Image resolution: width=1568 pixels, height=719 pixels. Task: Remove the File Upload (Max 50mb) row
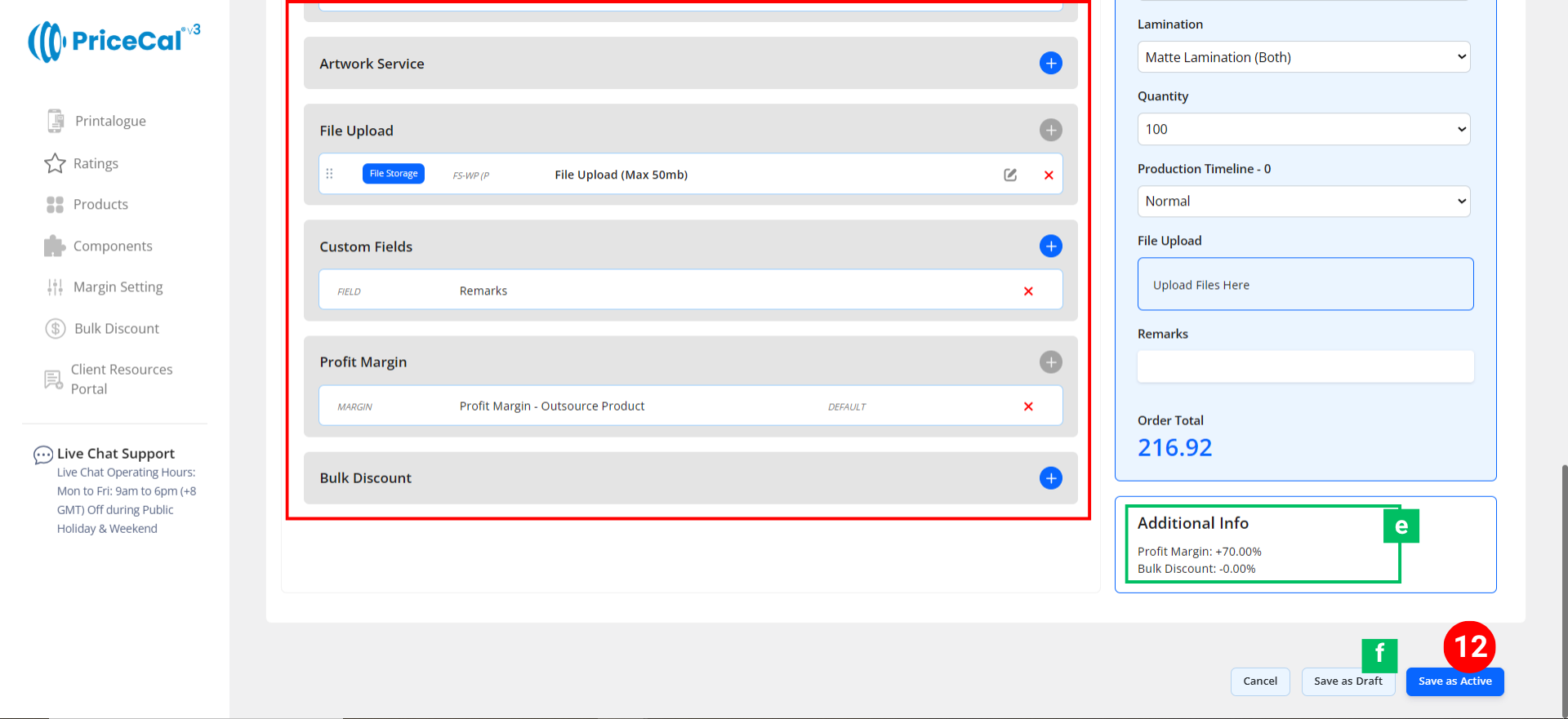click(x=1049, y=175)
